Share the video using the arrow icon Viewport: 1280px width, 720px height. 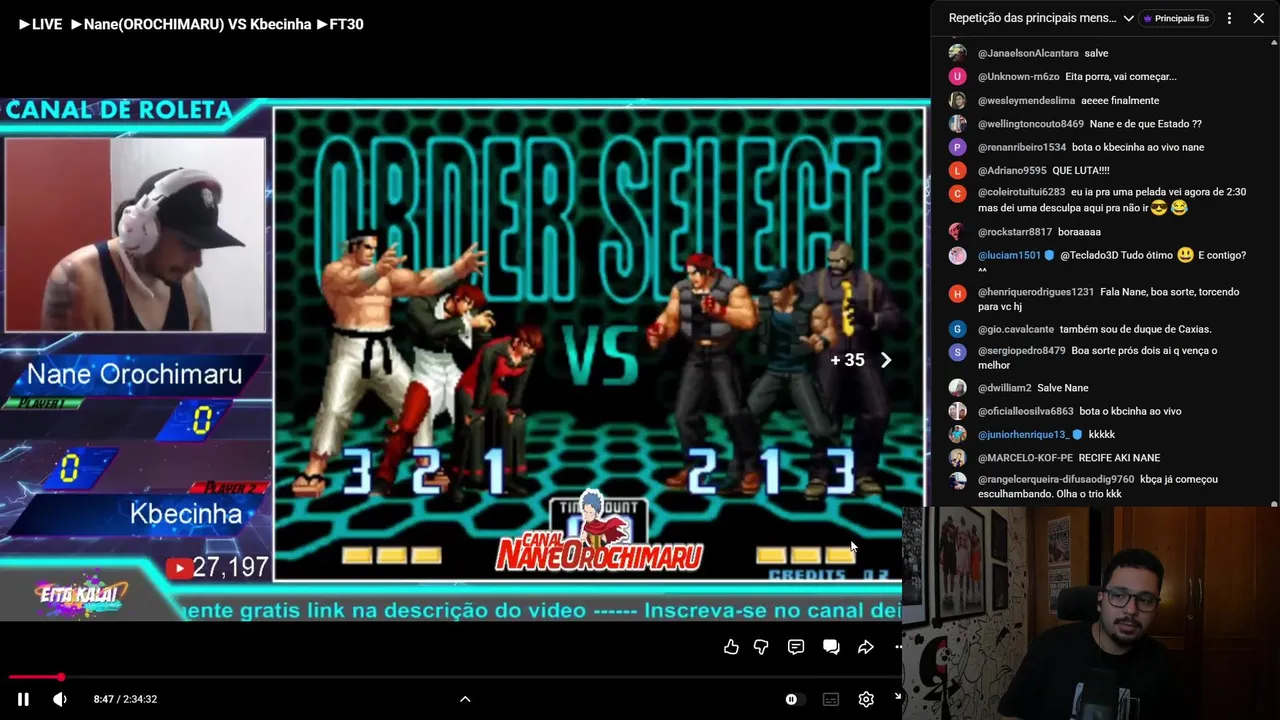click(866, 647)
